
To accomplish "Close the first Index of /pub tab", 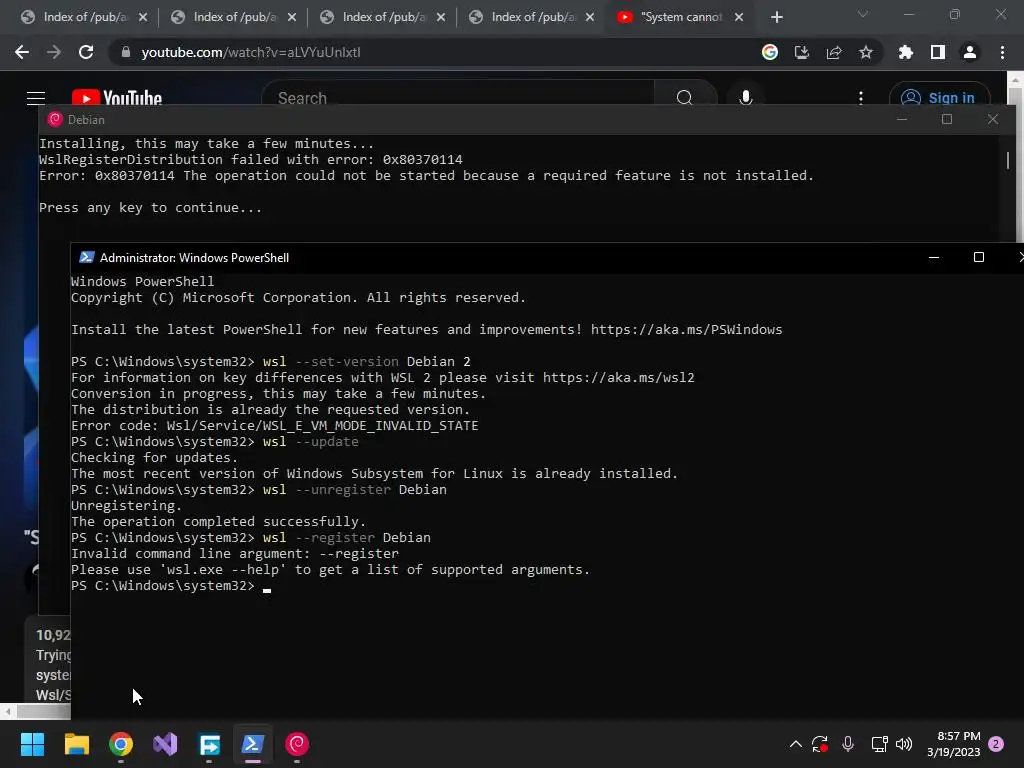I will [x=143, y=17].
